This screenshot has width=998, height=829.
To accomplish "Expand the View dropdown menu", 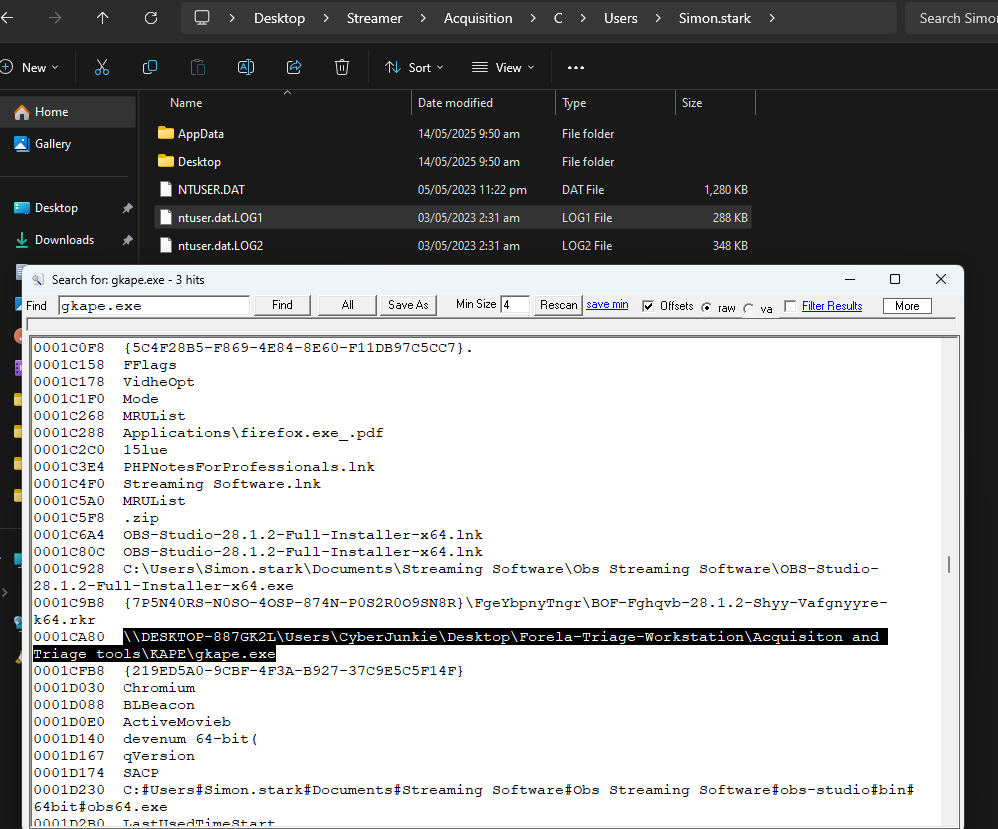I will [x=503, y=67].
